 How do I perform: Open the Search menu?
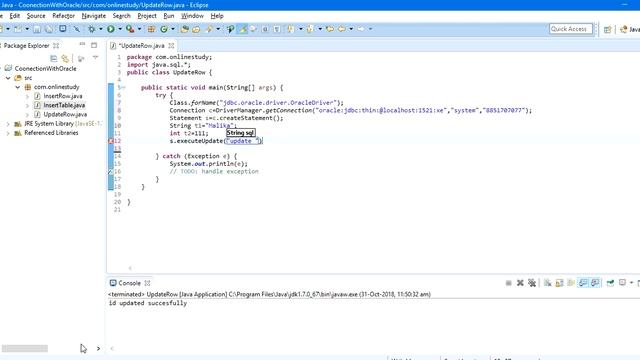point(122,16)
